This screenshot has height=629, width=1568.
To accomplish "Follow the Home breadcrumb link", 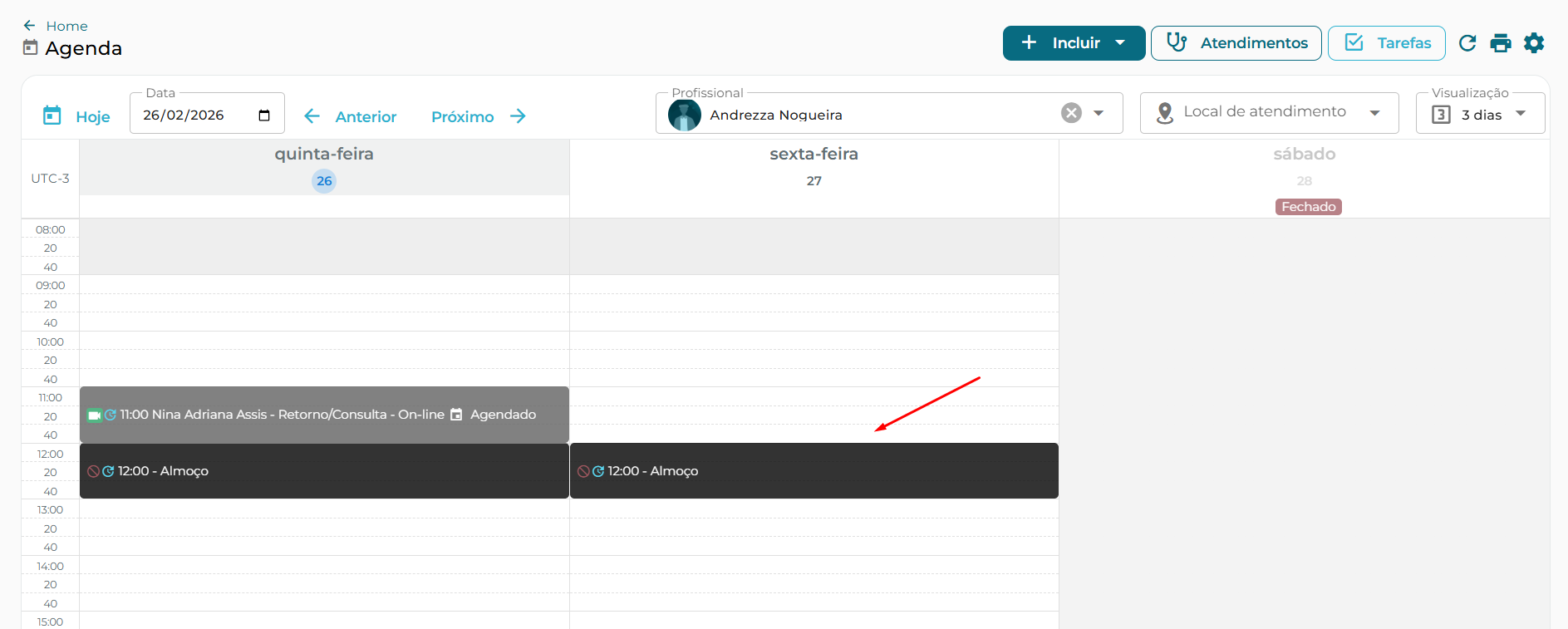I will 66,26.
